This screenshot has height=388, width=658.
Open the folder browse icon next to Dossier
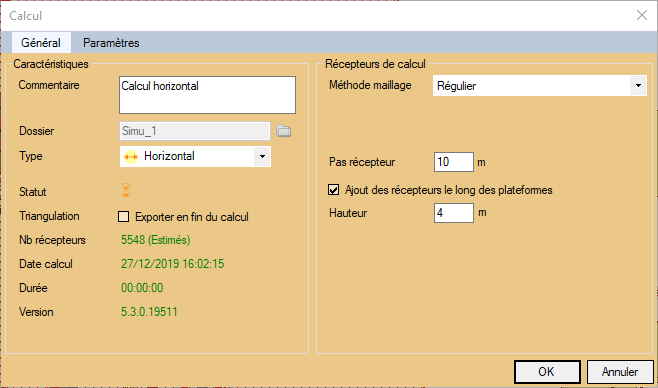pyautogui.click(x=284, y=131)
